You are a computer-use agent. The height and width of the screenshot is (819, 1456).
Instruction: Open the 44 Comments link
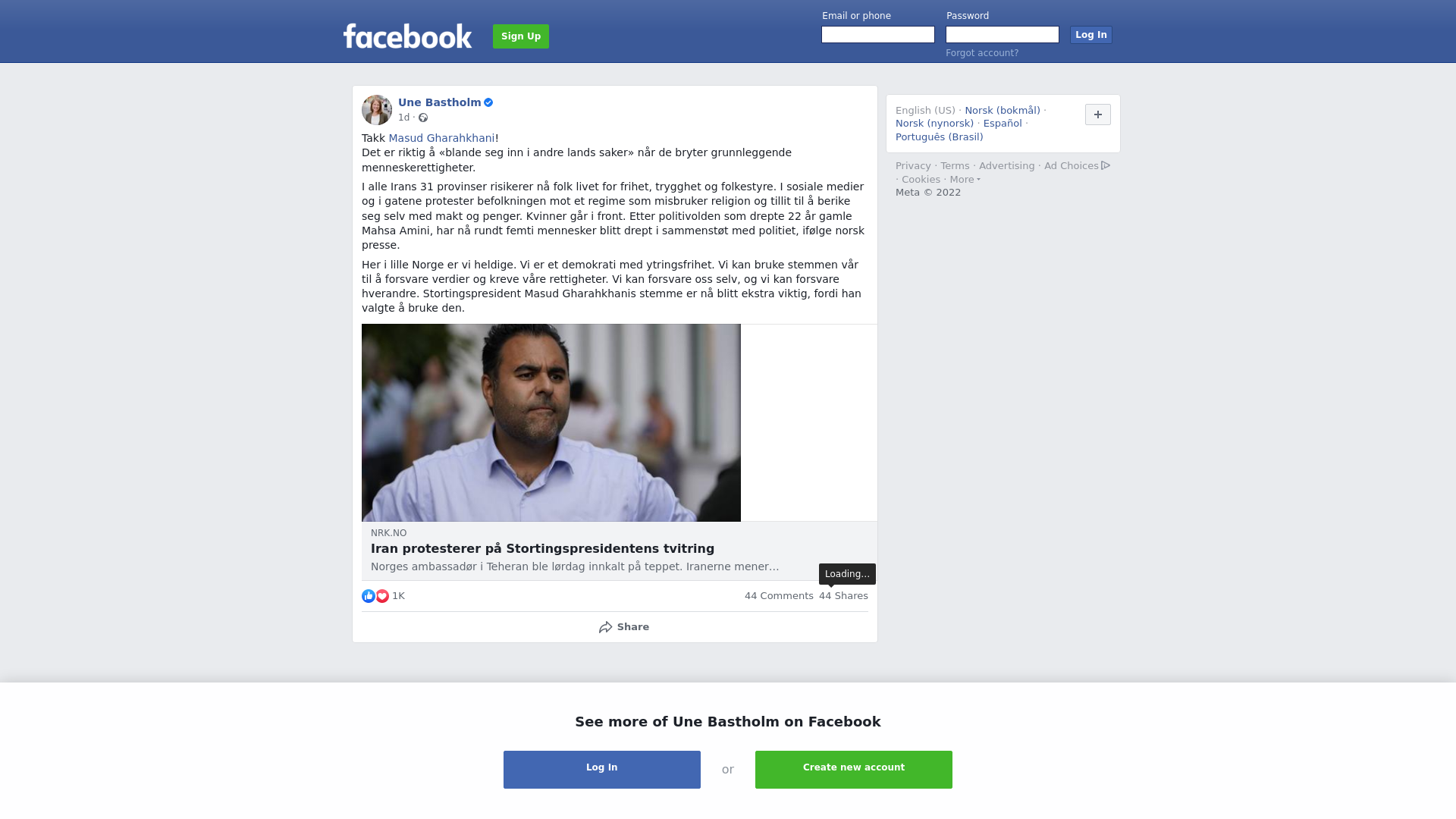coord(779,596)
